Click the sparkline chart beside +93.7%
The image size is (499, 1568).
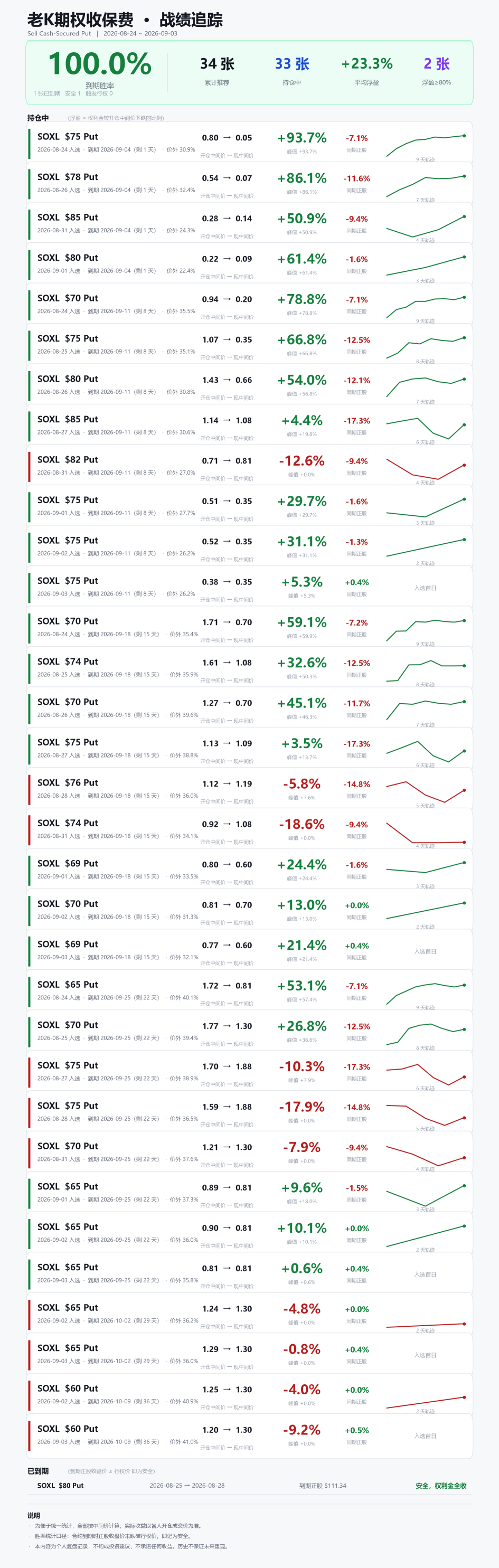click(426, 145)
